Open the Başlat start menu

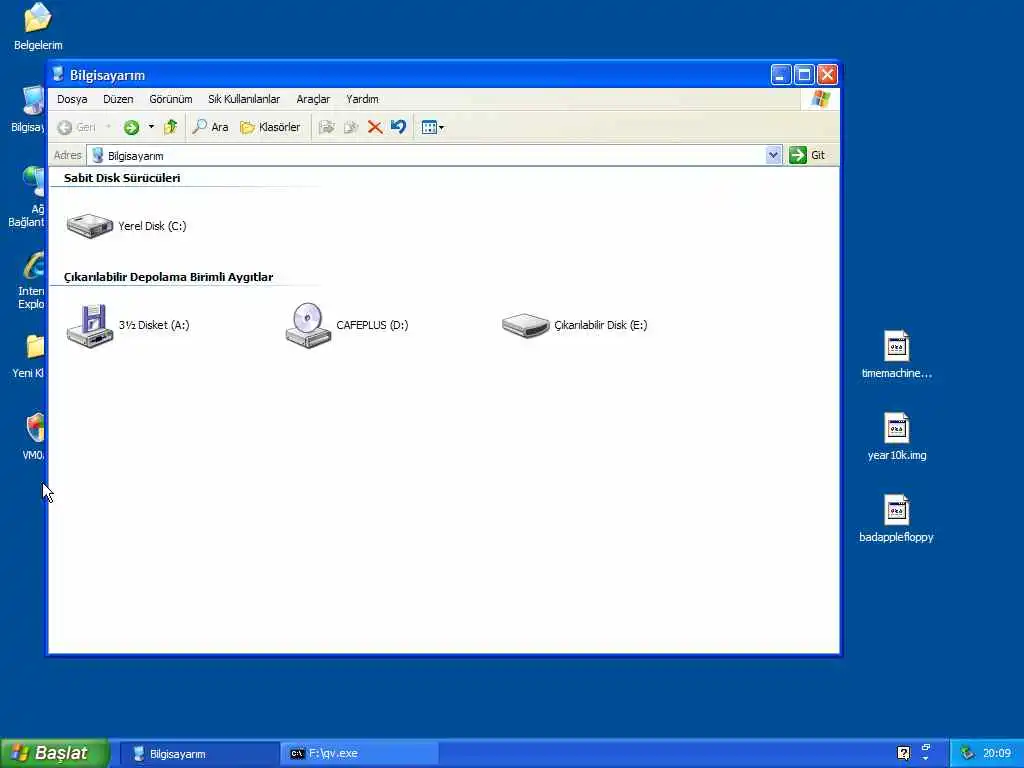pyautogui.click(x=54, y=753)
